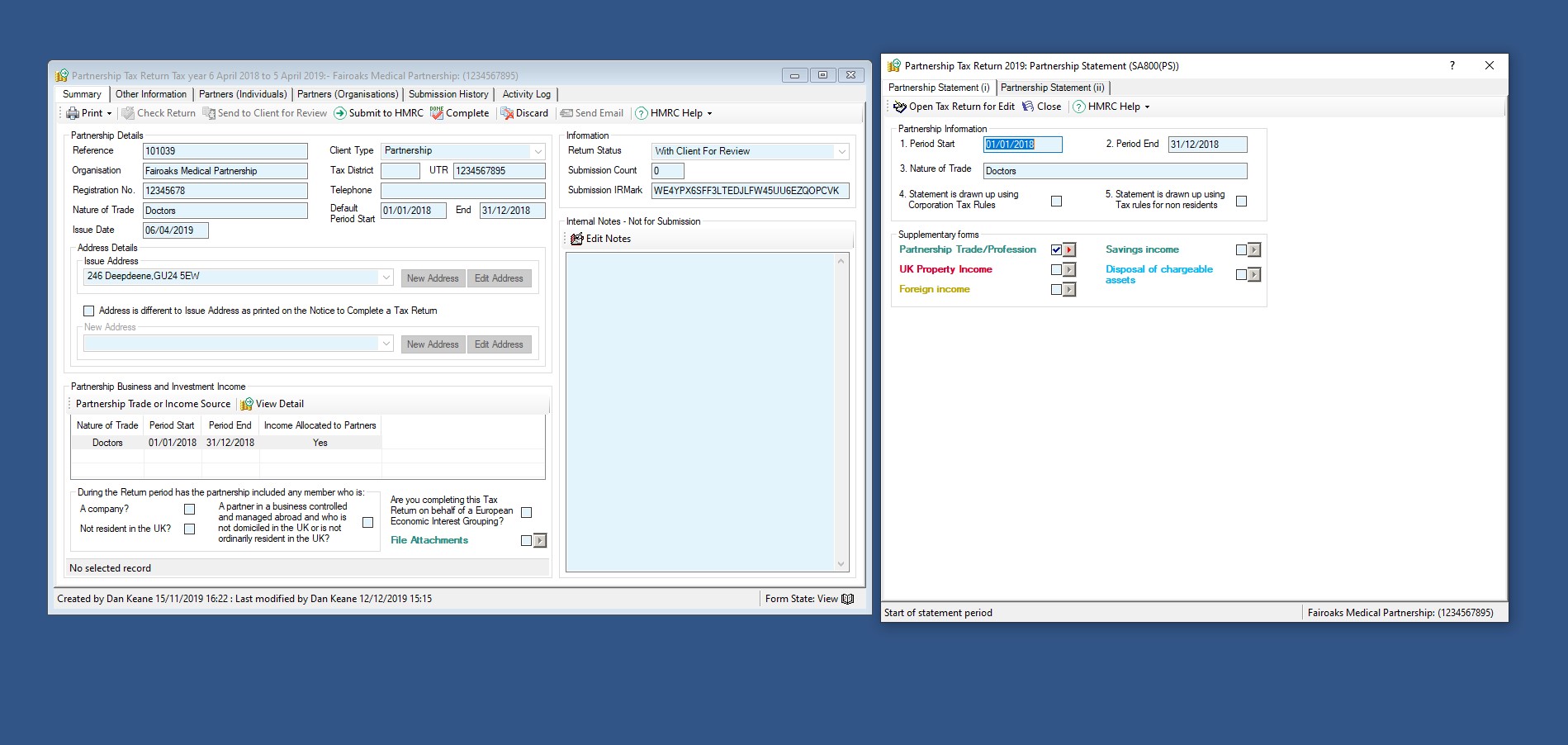
Task: Switch to Partnership Statement (ii) tab
Action: tap(1053, 88)
